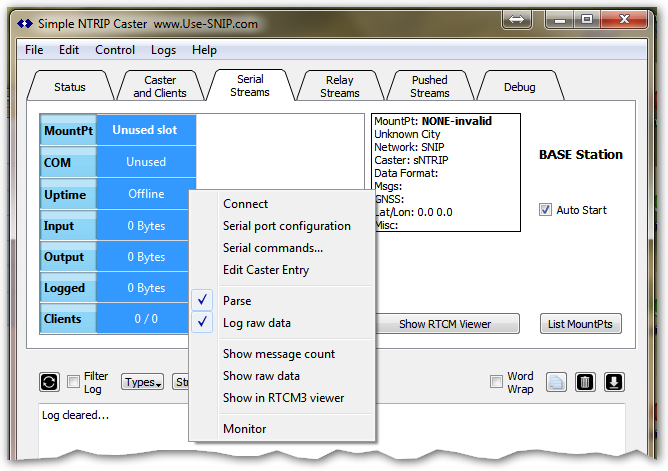The height and width of the screenshot is (471, 668).
Task: Select Serial port configuration menu entry
Action: (286, 226)
